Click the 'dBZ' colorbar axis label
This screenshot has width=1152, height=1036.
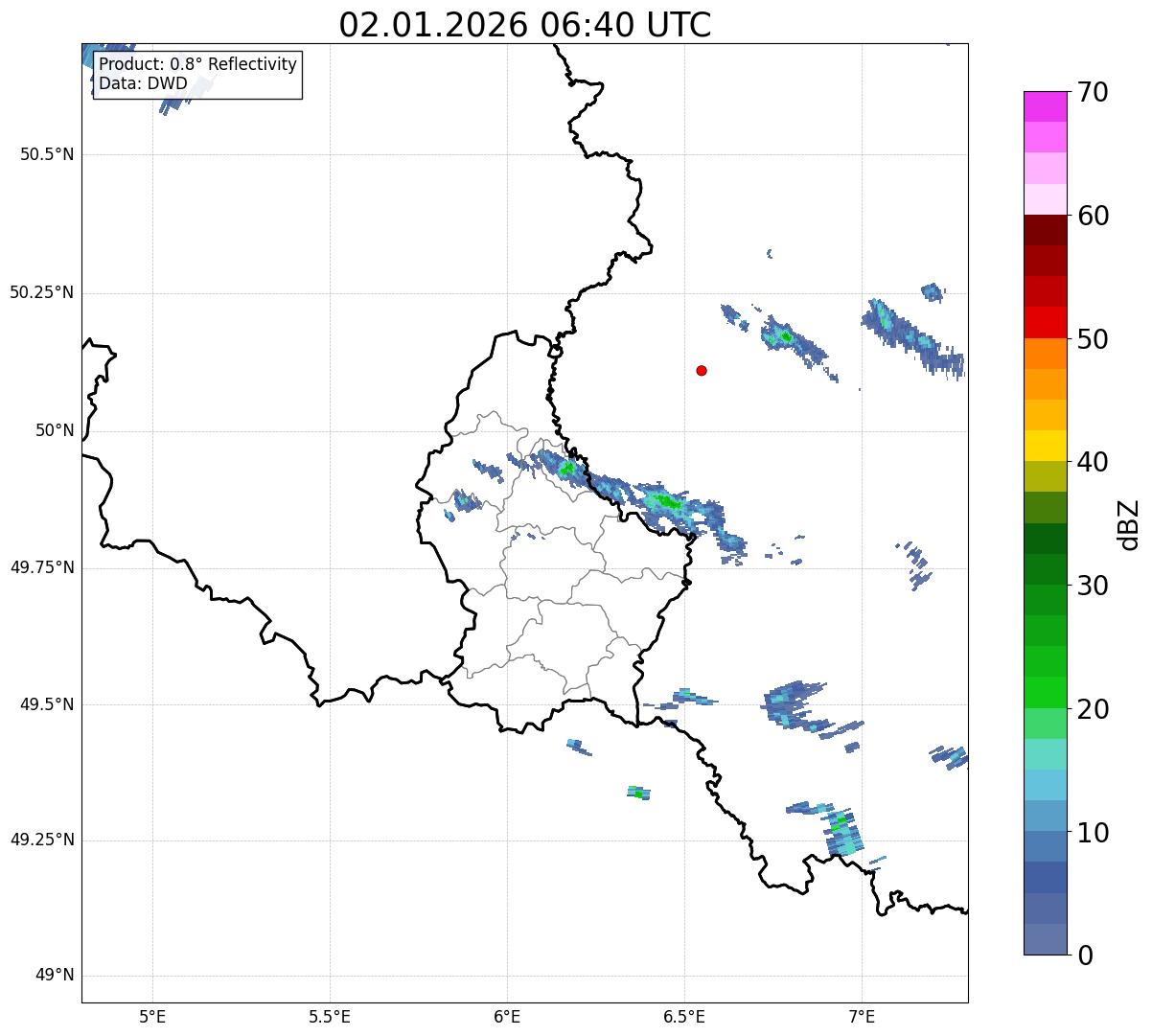tap(1129, 524)
